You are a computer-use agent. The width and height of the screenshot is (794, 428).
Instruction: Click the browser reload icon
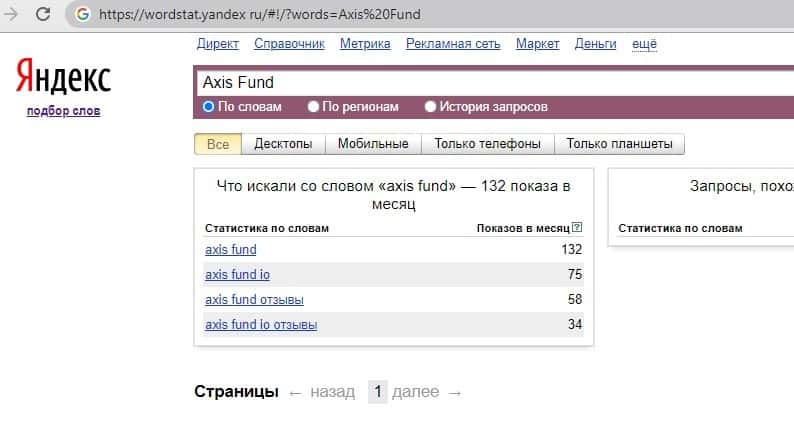coord(44,14)
